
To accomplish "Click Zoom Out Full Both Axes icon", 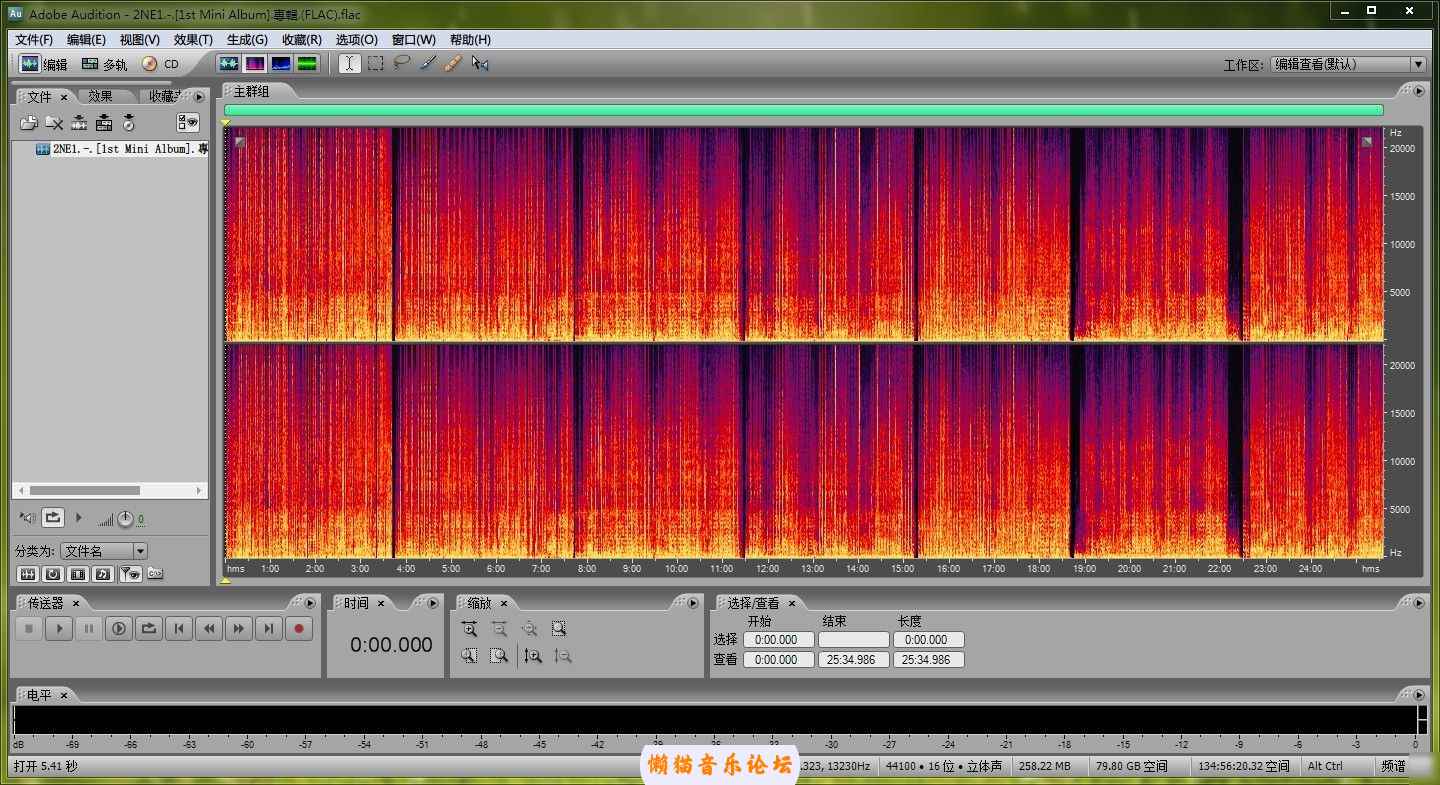I will (529, 629).
